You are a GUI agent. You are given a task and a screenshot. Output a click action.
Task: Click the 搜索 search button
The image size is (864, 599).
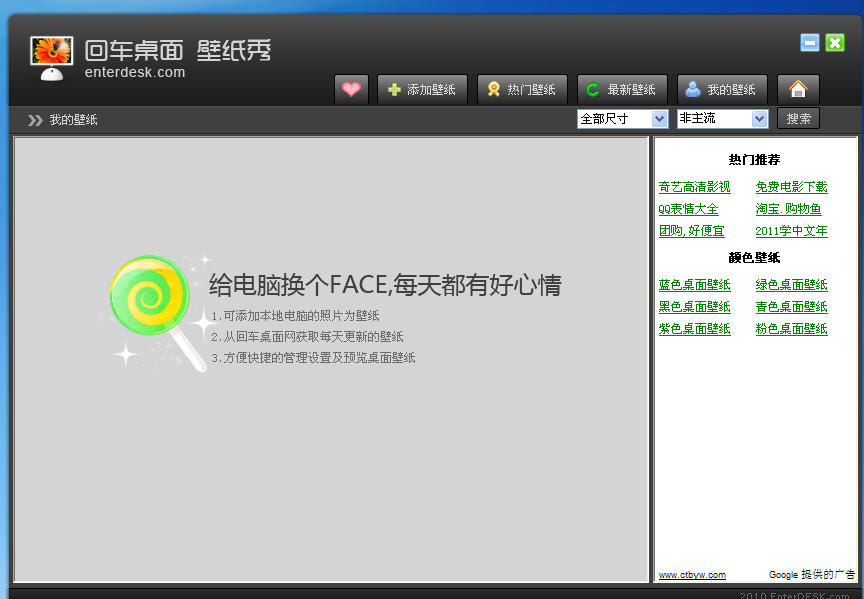coord(798,118)
